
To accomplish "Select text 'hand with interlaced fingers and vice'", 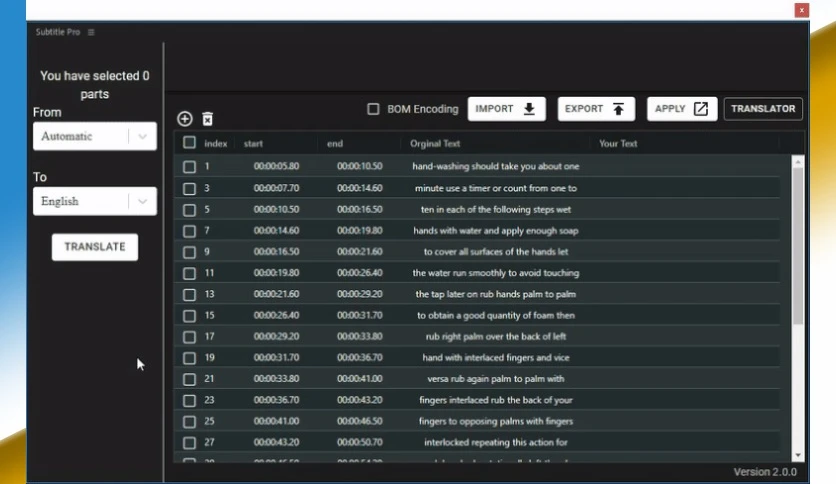I will tap(496, 358).
